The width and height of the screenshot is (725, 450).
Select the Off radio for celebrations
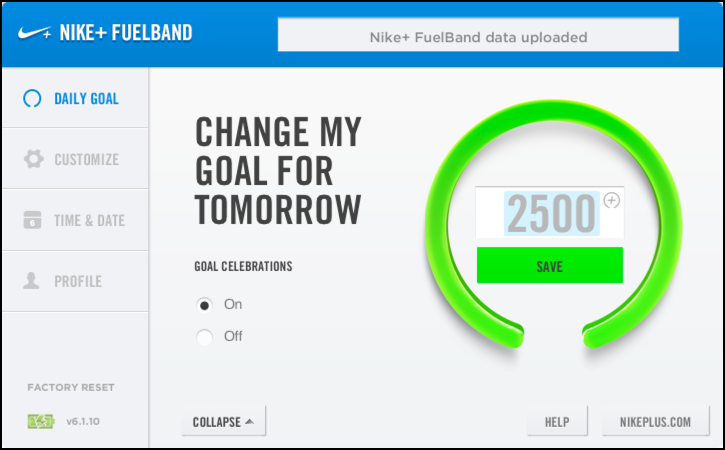tap(204, 337)
